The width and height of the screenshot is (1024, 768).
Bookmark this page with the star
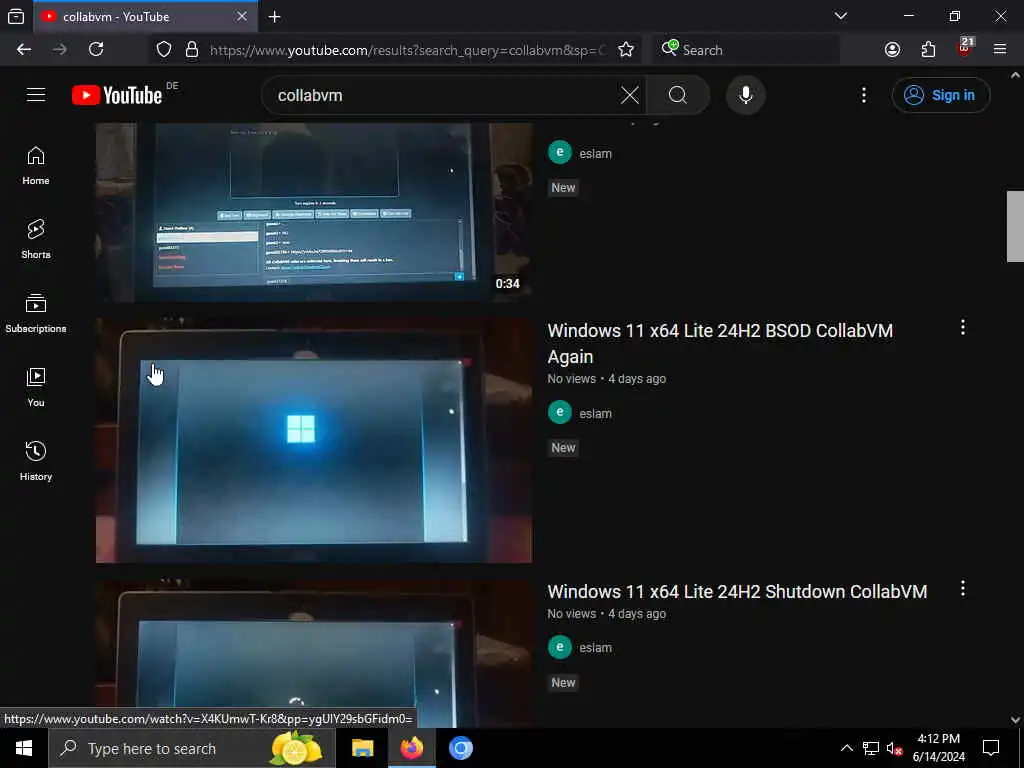pyautogui.click(x=626, y=50)
